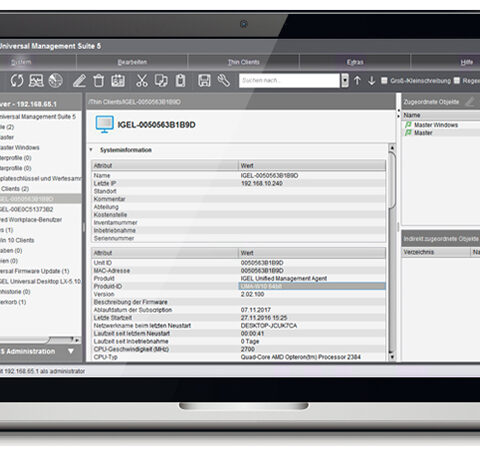Select the Win 10 Clients tree node
The height and width of the screenshot is (457, 480).
(x=17, y=240)
